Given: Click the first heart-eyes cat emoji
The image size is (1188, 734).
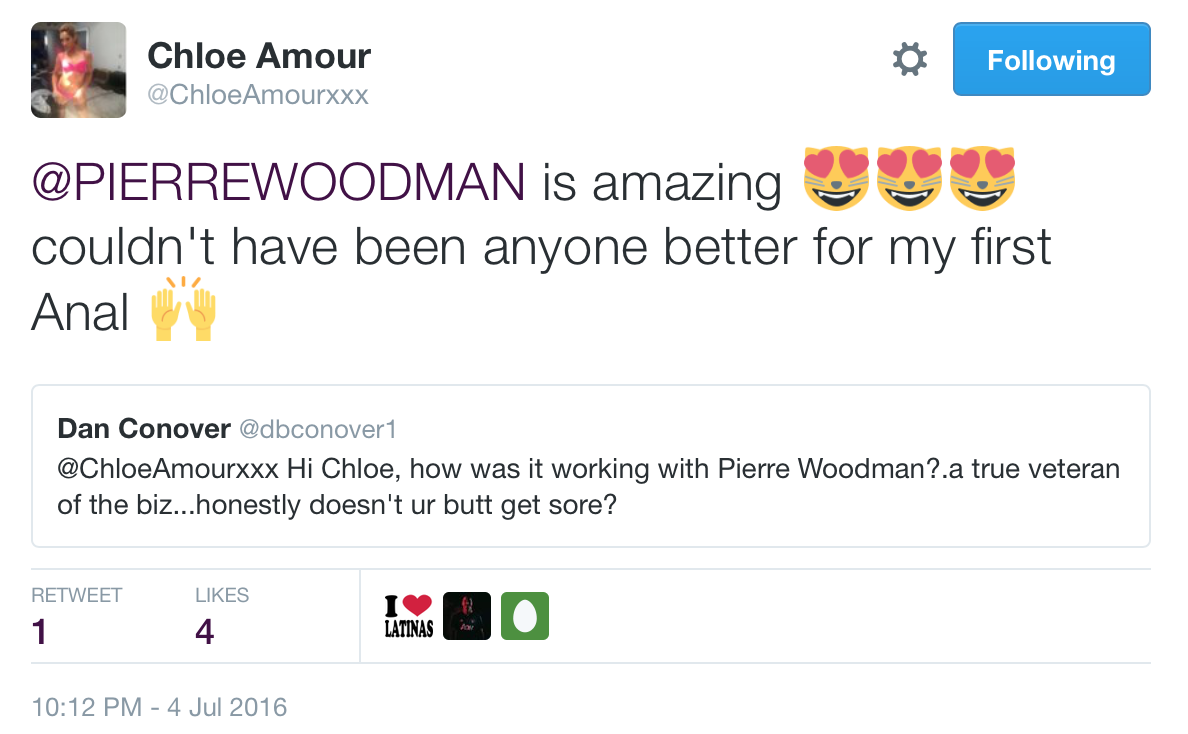Looking at the screenshot, I should pyautogui.click(x=837, y=179).
